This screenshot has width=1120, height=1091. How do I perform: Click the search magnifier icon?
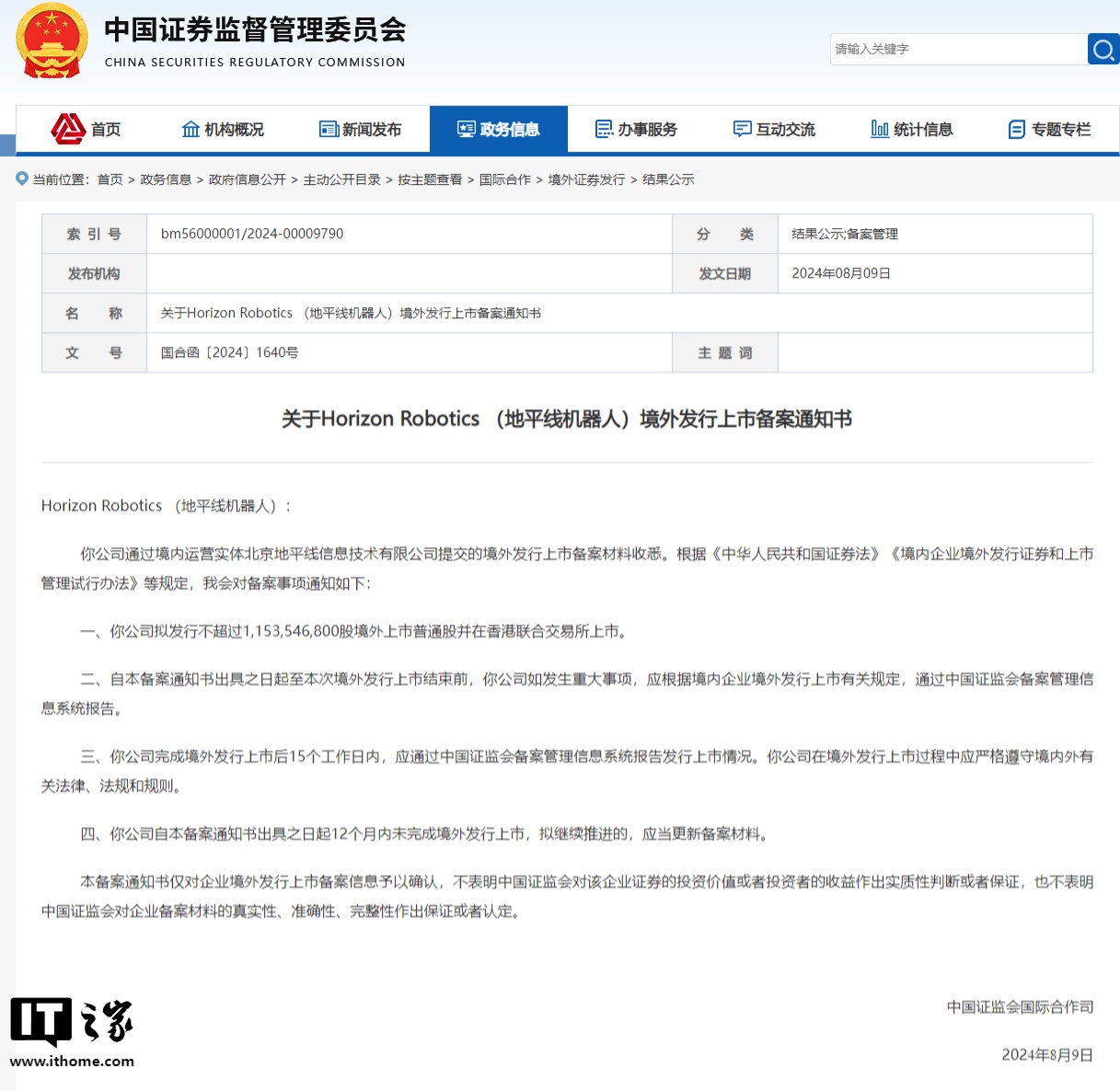click(1103, 49)
